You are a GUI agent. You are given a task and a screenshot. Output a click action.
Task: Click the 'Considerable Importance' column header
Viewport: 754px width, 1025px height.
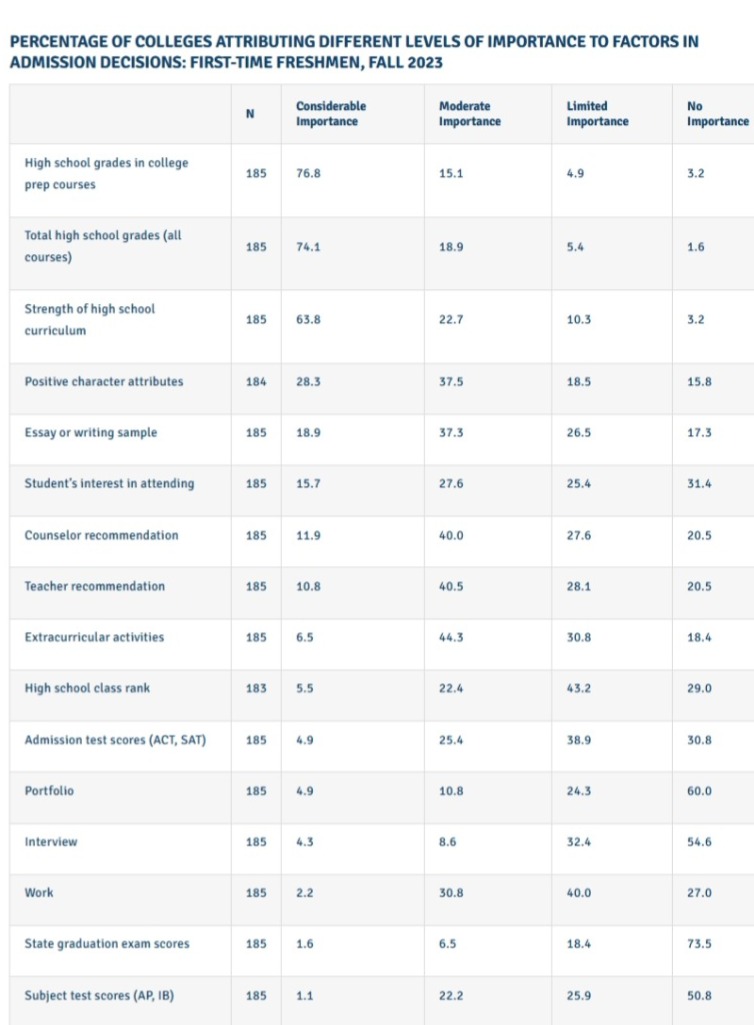331,113
